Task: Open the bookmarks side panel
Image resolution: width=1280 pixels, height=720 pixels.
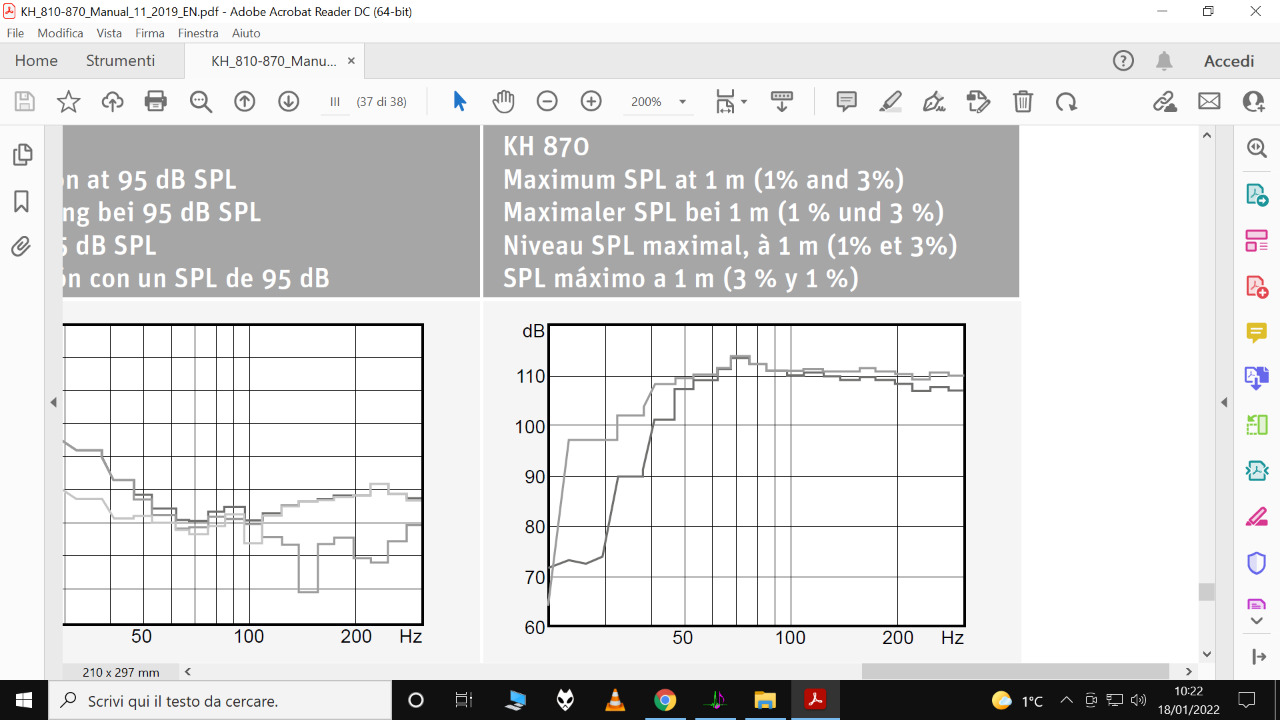Action: click(21, 201)
